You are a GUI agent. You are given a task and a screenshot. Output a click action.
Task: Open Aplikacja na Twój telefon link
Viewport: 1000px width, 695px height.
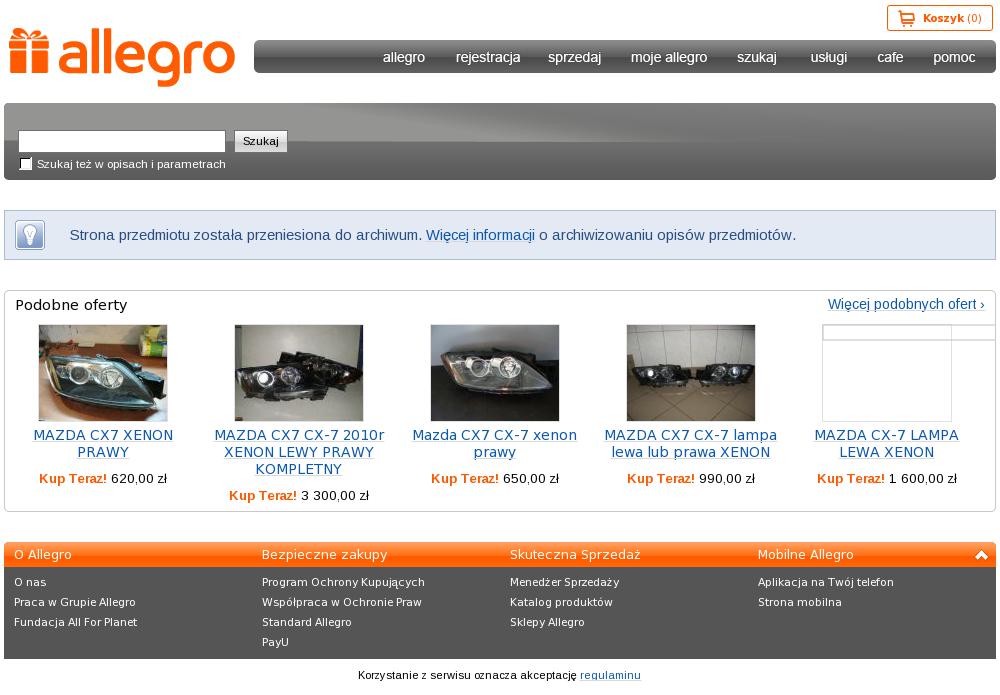click(826, 582)
